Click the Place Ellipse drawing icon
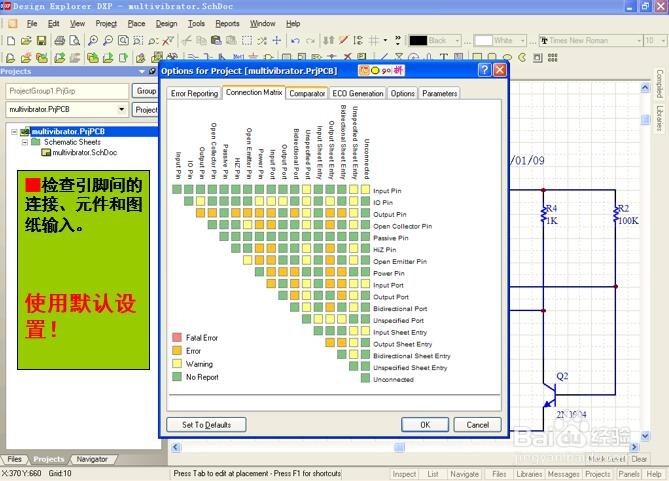The width and height of the screenshot is (669, 481). (x=508, y=57)
